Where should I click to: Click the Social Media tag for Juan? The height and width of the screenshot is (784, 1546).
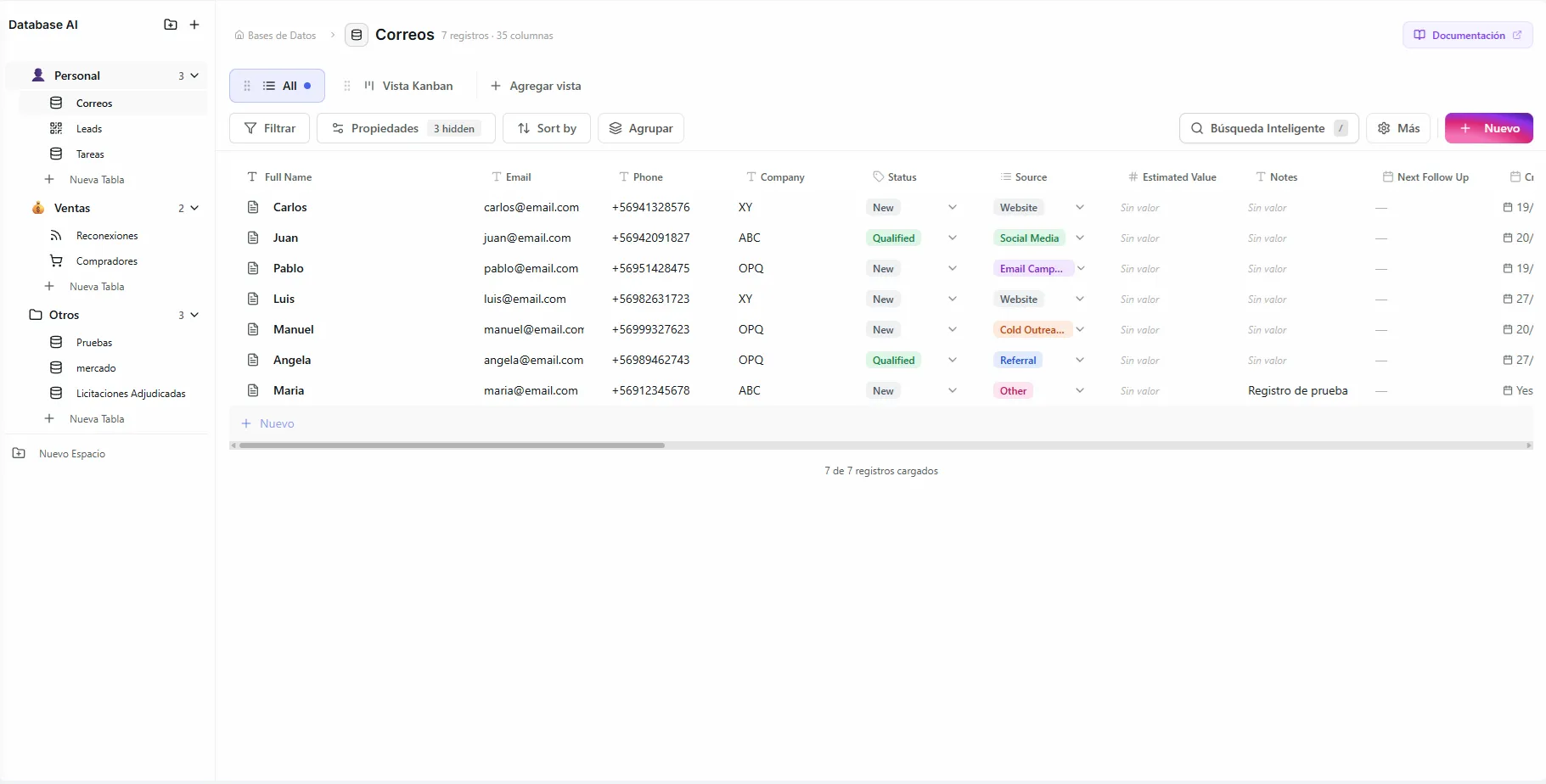[1029, 238]
